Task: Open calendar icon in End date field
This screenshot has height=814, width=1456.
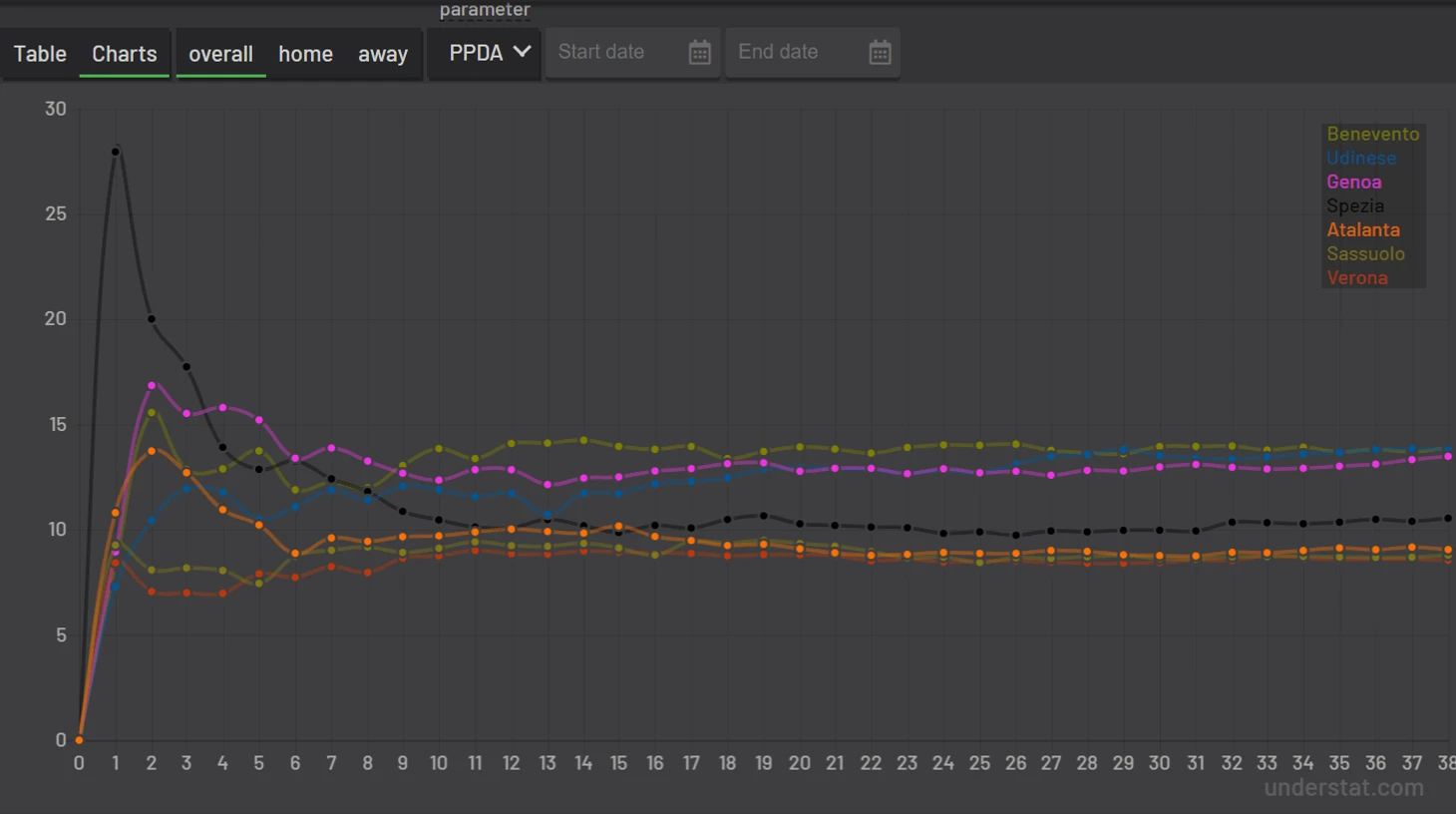Action: pyautogui.click(x=880, y=53)
